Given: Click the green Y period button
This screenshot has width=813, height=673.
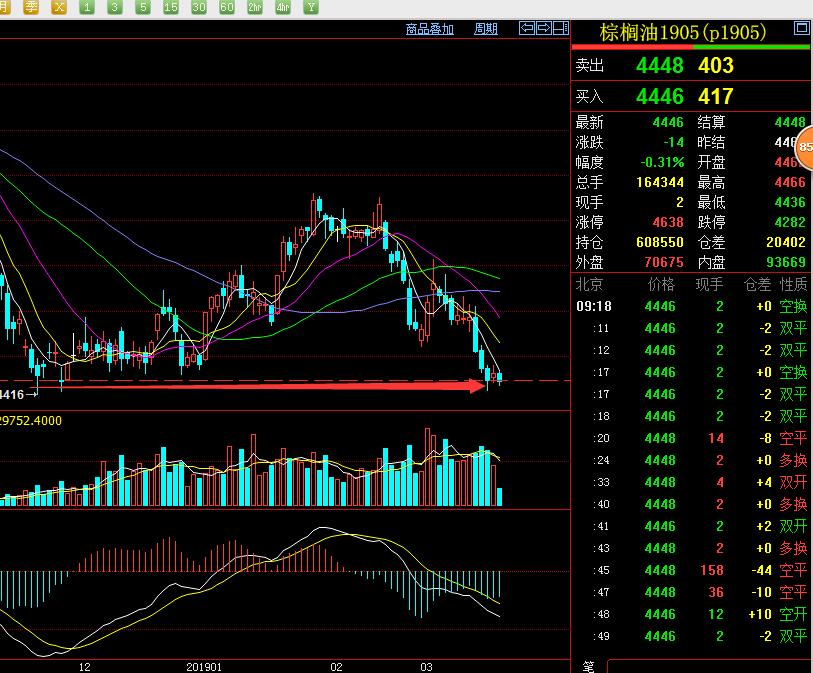Looking at the screenshot, I should (311, 7).
